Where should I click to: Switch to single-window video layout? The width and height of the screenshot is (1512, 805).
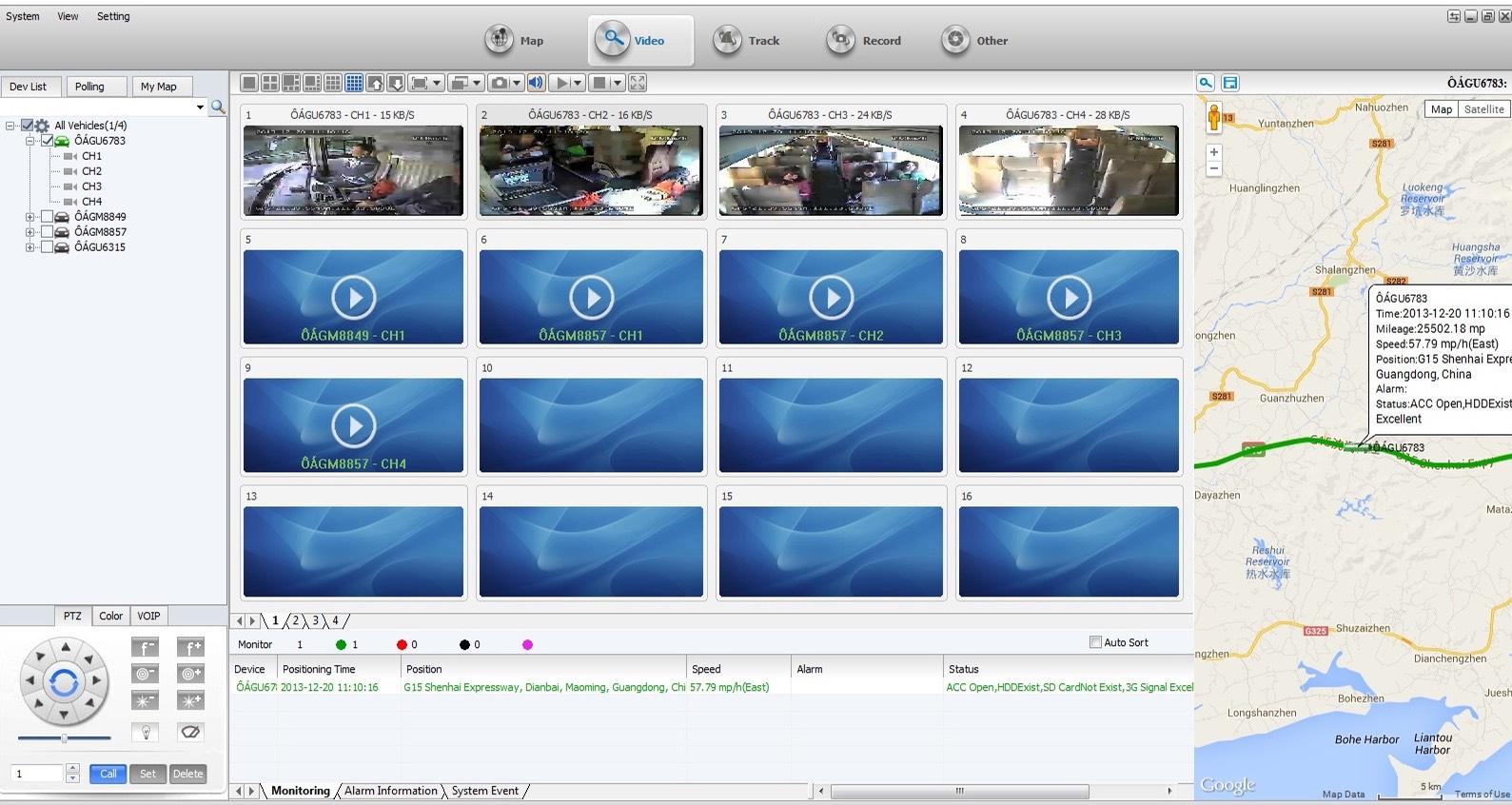point(249,83)
